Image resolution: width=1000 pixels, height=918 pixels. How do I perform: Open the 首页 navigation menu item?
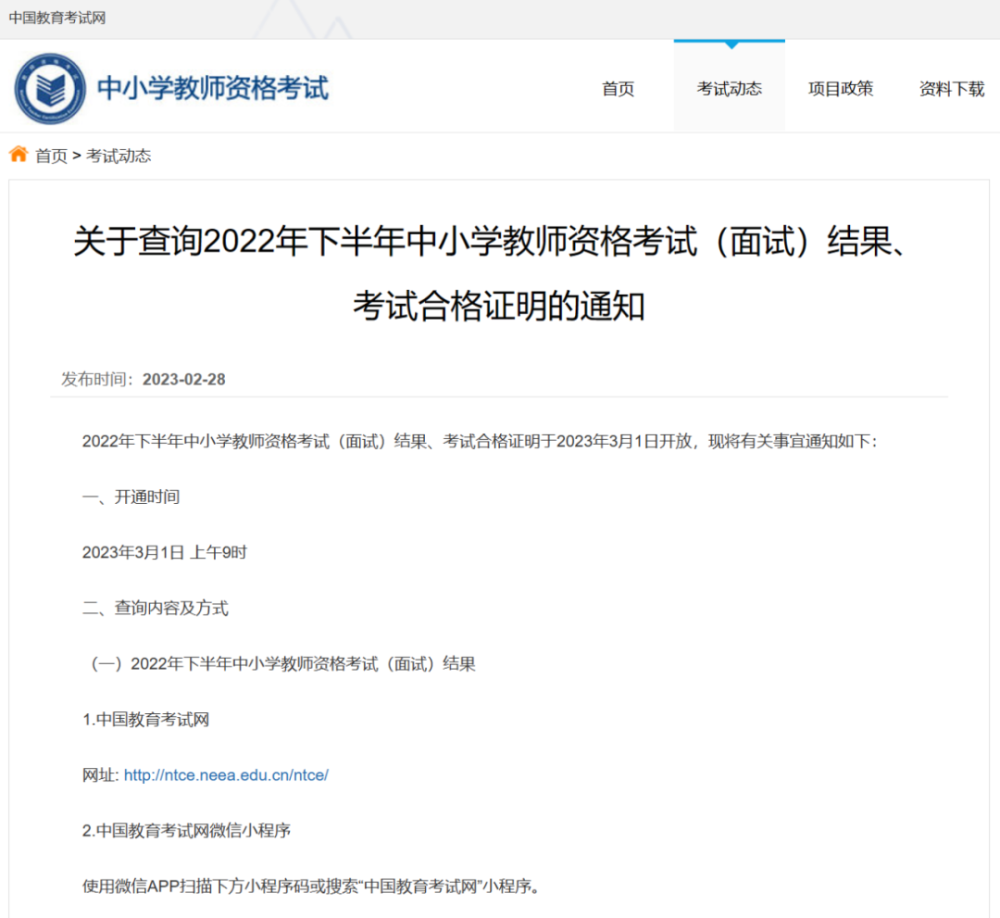pyautogui.click(x=618, y=89)
